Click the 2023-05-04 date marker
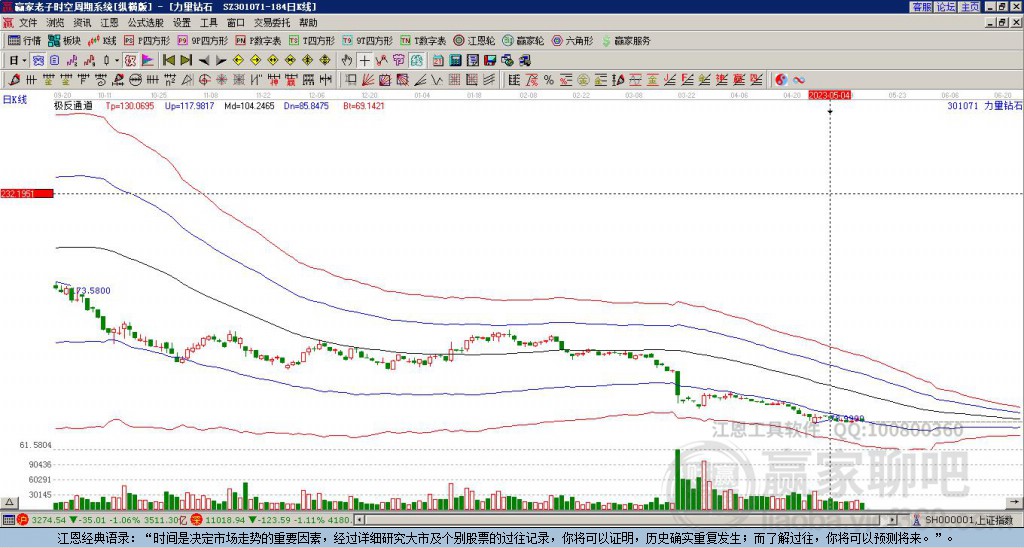This screenshot has width=1024, height=548. (x=830, y=95)
